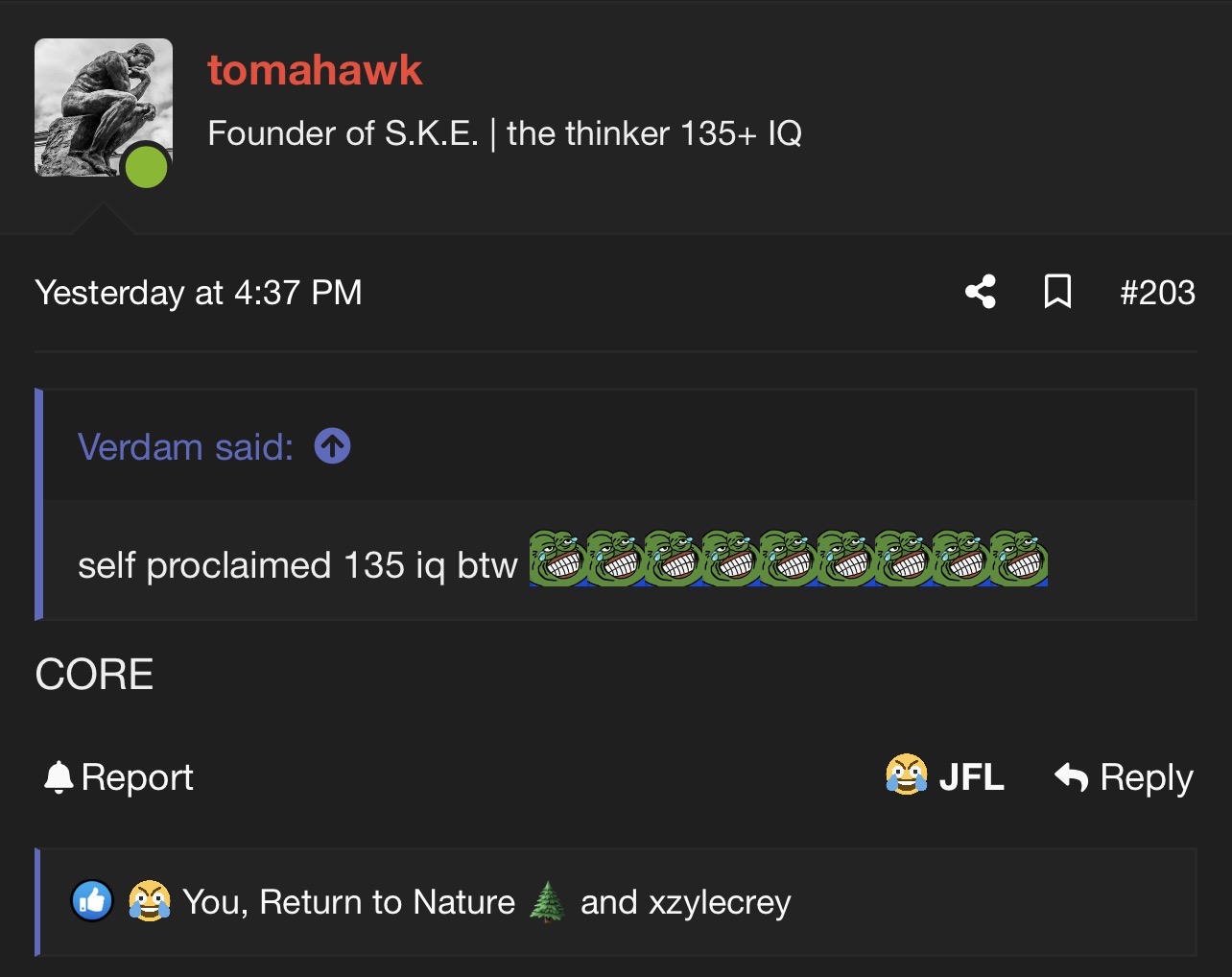This screenshot has height=977, width=1232.
Task: Click the JFL laughing emoji reaction
Action: (x=906, y=775)
